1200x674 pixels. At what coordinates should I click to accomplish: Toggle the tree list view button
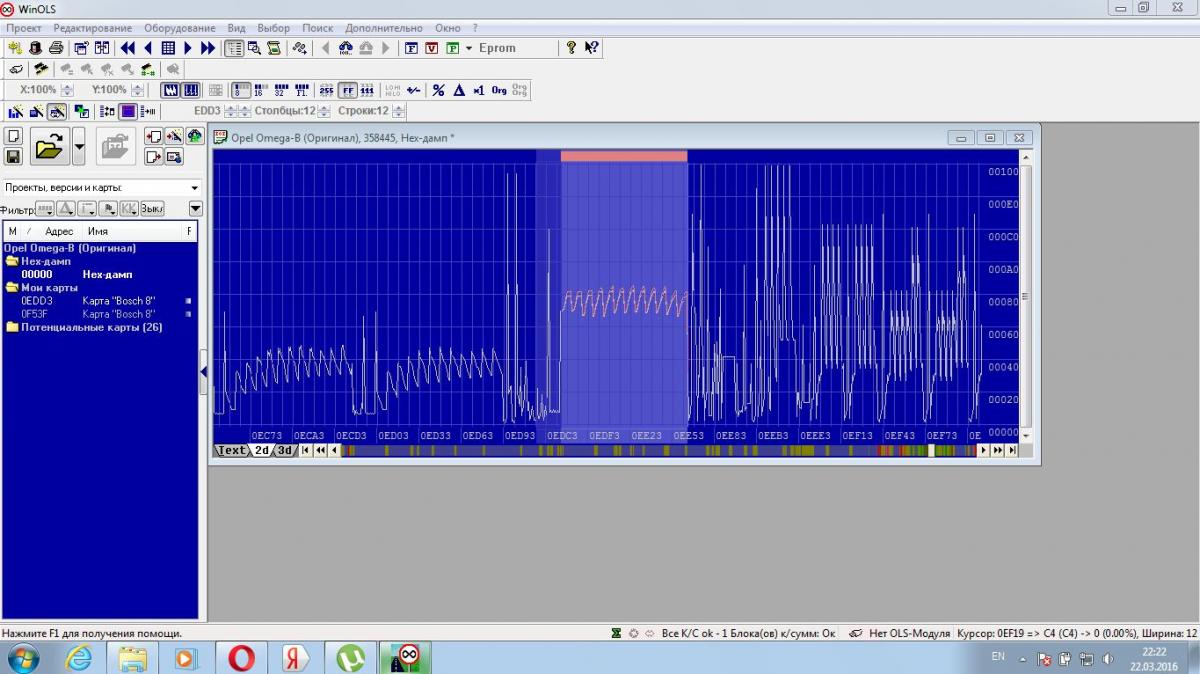tap(234, 48)
